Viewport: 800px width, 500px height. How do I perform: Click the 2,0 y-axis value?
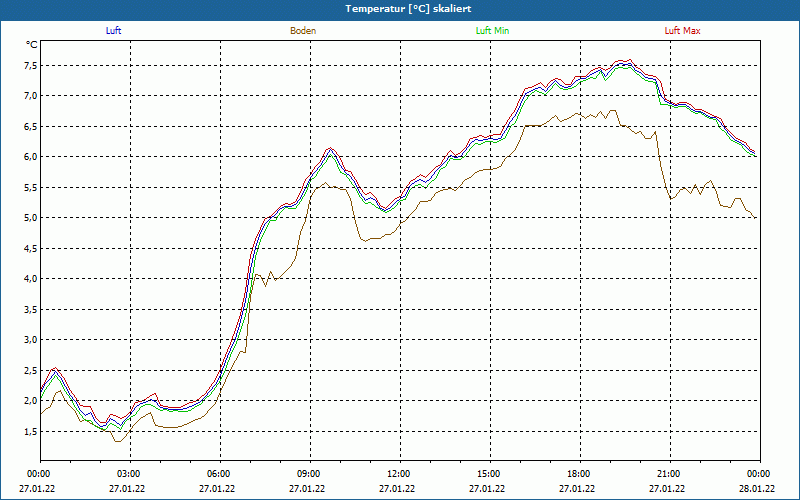[x=31, y=401]
